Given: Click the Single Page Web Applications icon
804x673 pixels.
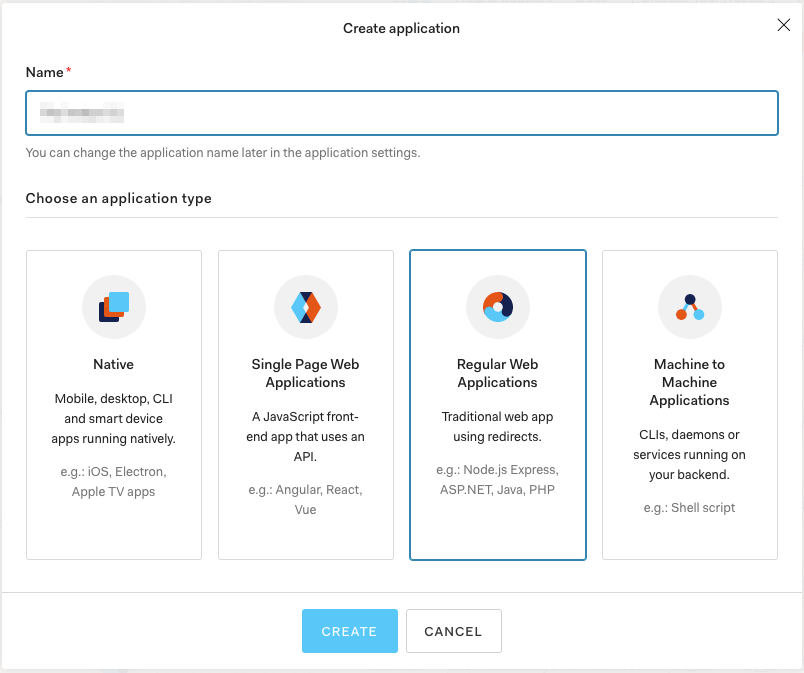Looking at the screenshot, I should 306,307.
